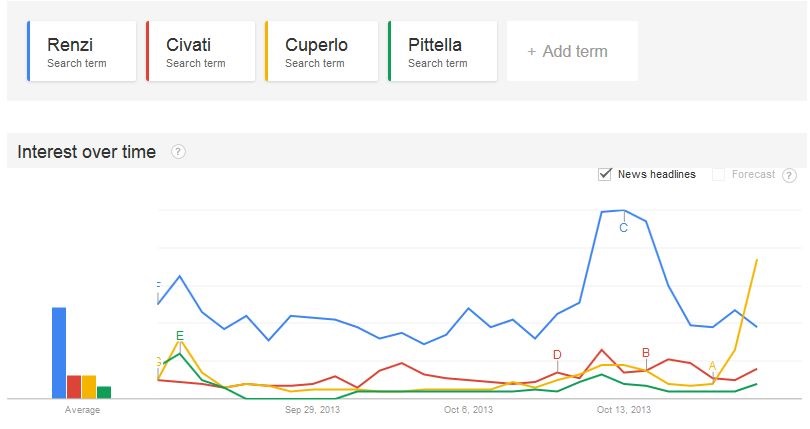Click the Add term button
The image size is (810, 429).
tap(567, 51)
